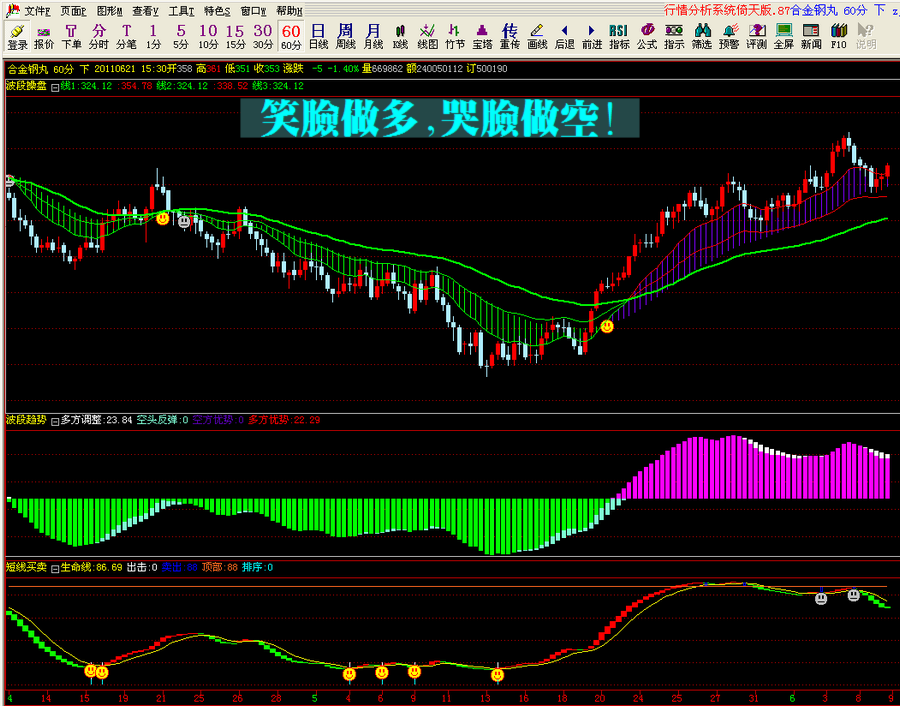Open the RSI 指标 indicators icon

pos(619,37)
